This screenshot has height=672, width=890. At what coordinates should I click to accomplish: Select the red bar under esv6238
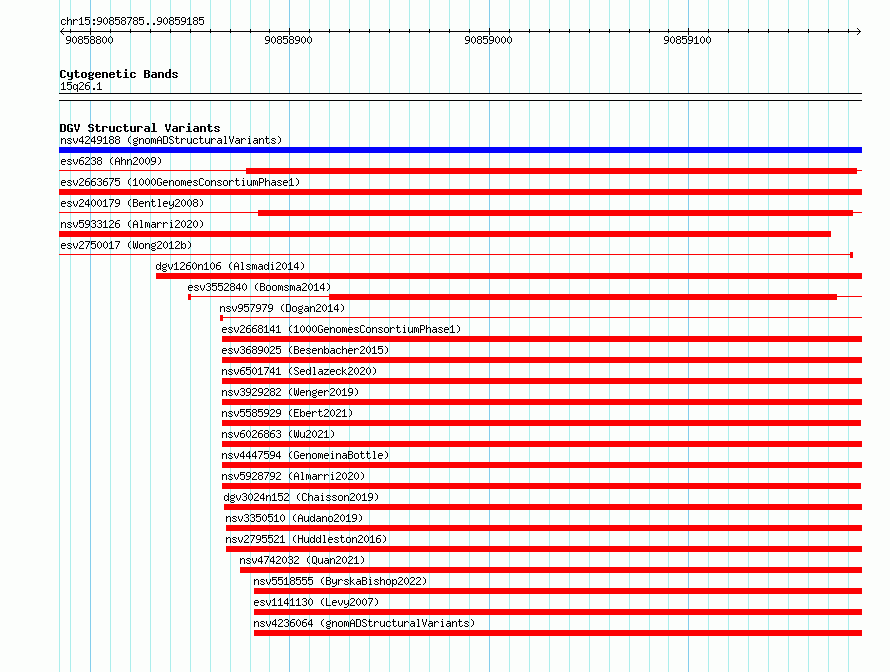(551, 171)
